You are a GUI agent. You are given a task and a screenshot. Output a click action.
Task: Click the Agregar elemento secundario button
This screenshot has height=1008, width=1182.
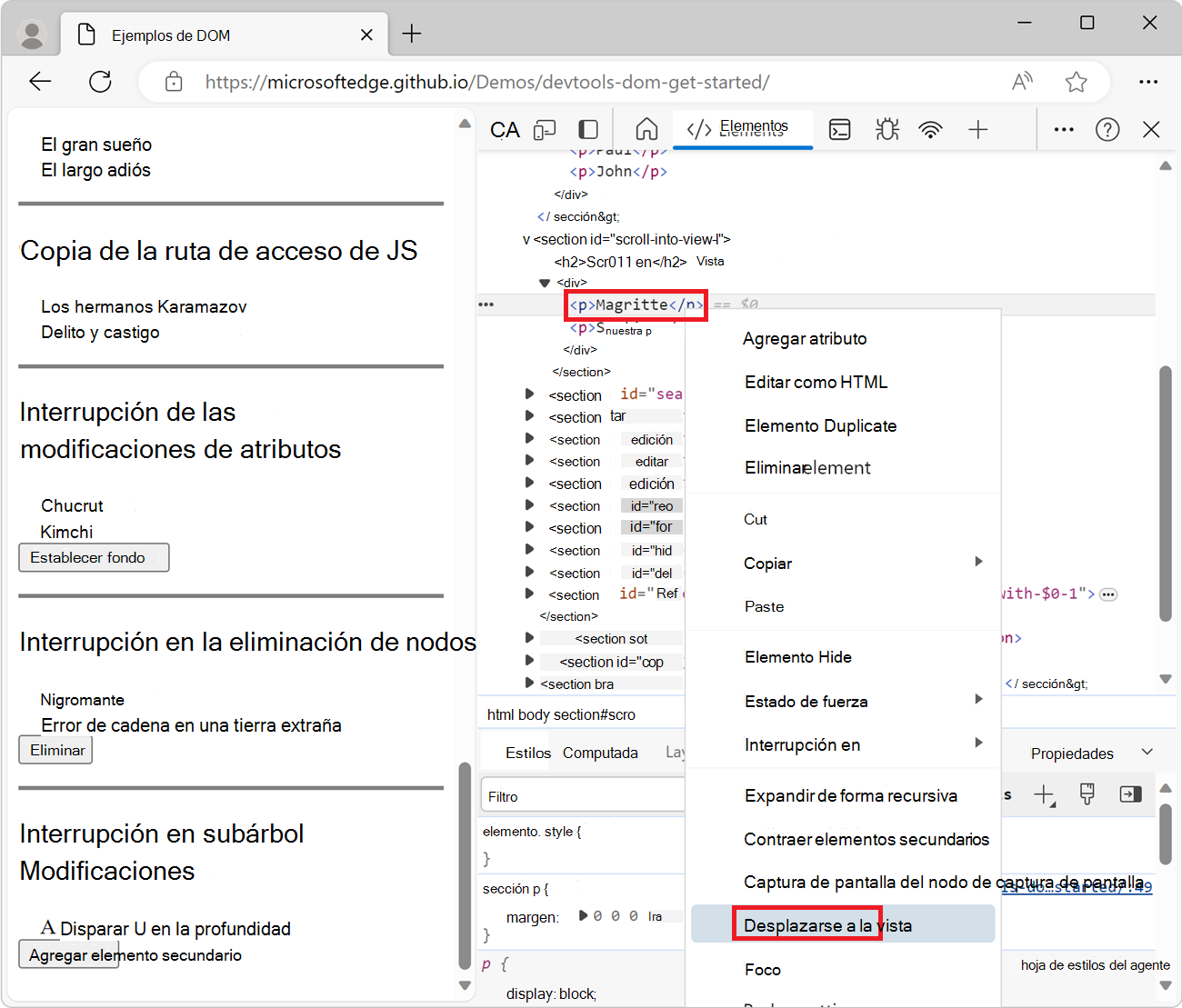click(x=69, y=954)
